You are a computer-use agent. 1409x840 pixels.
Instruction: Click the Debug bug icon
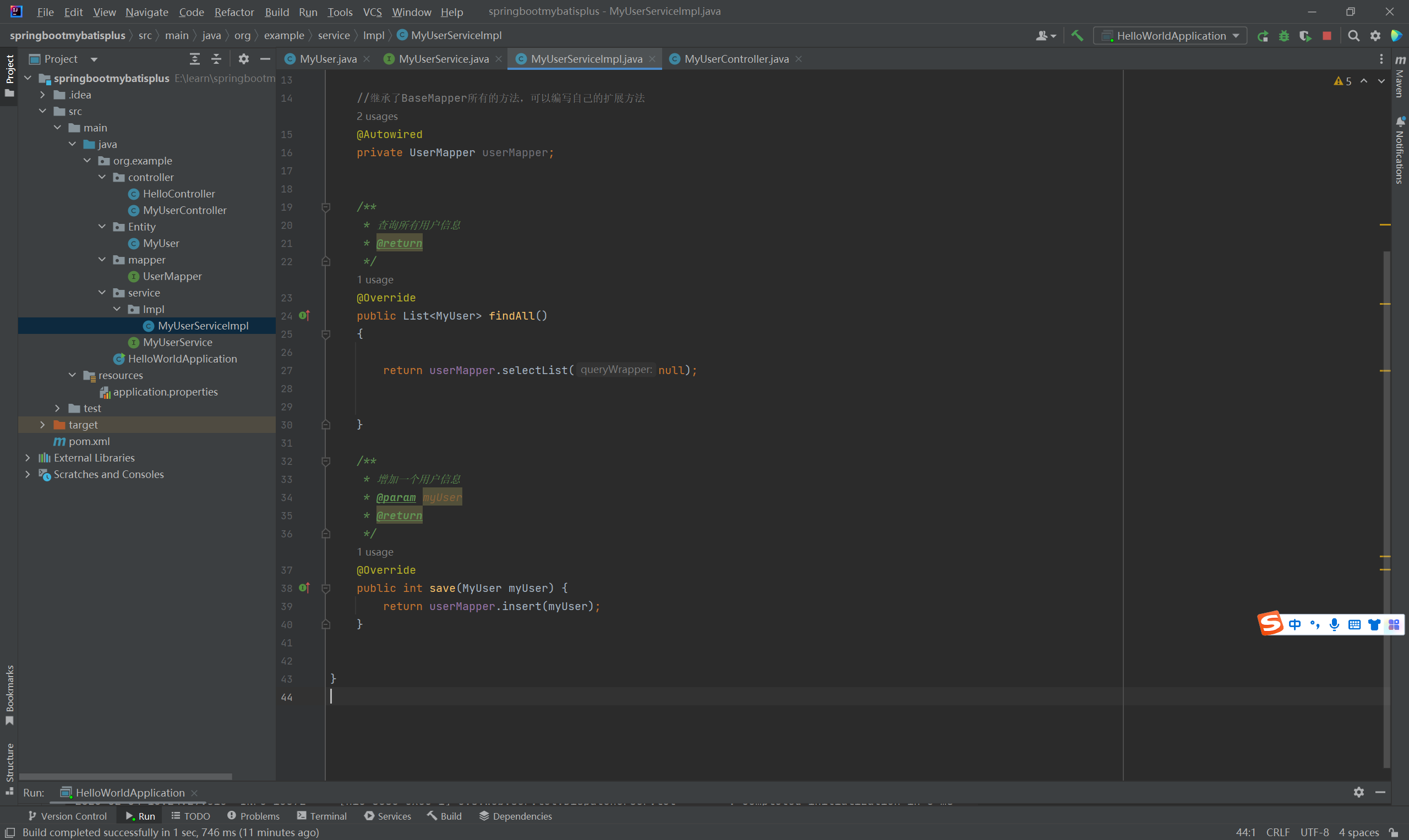pyautogui.click(x=1284, y=36)
